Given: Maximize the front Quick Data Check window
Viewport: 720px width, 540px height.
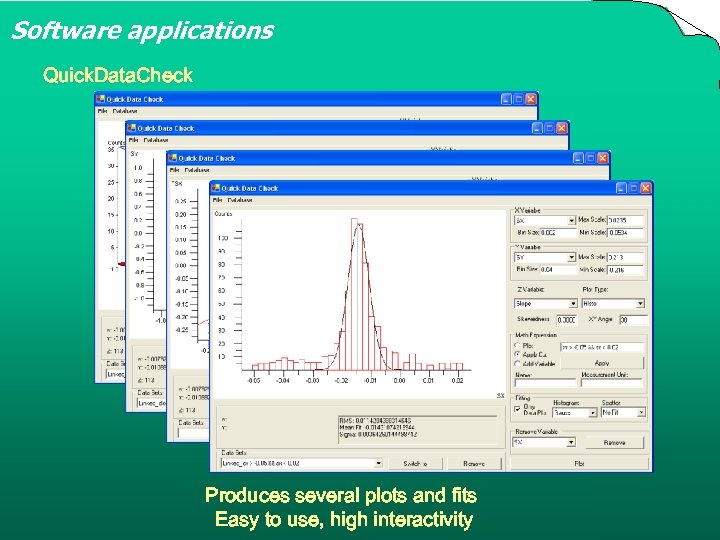Looking at the screenshot, I should click(634, 188).
